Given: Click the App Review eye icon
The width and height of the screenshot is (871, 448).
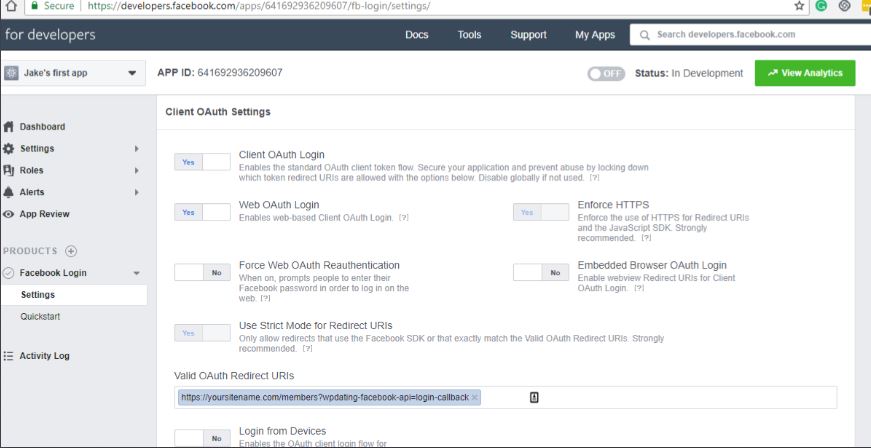Looking at the screenshot, I should (8, 214).
